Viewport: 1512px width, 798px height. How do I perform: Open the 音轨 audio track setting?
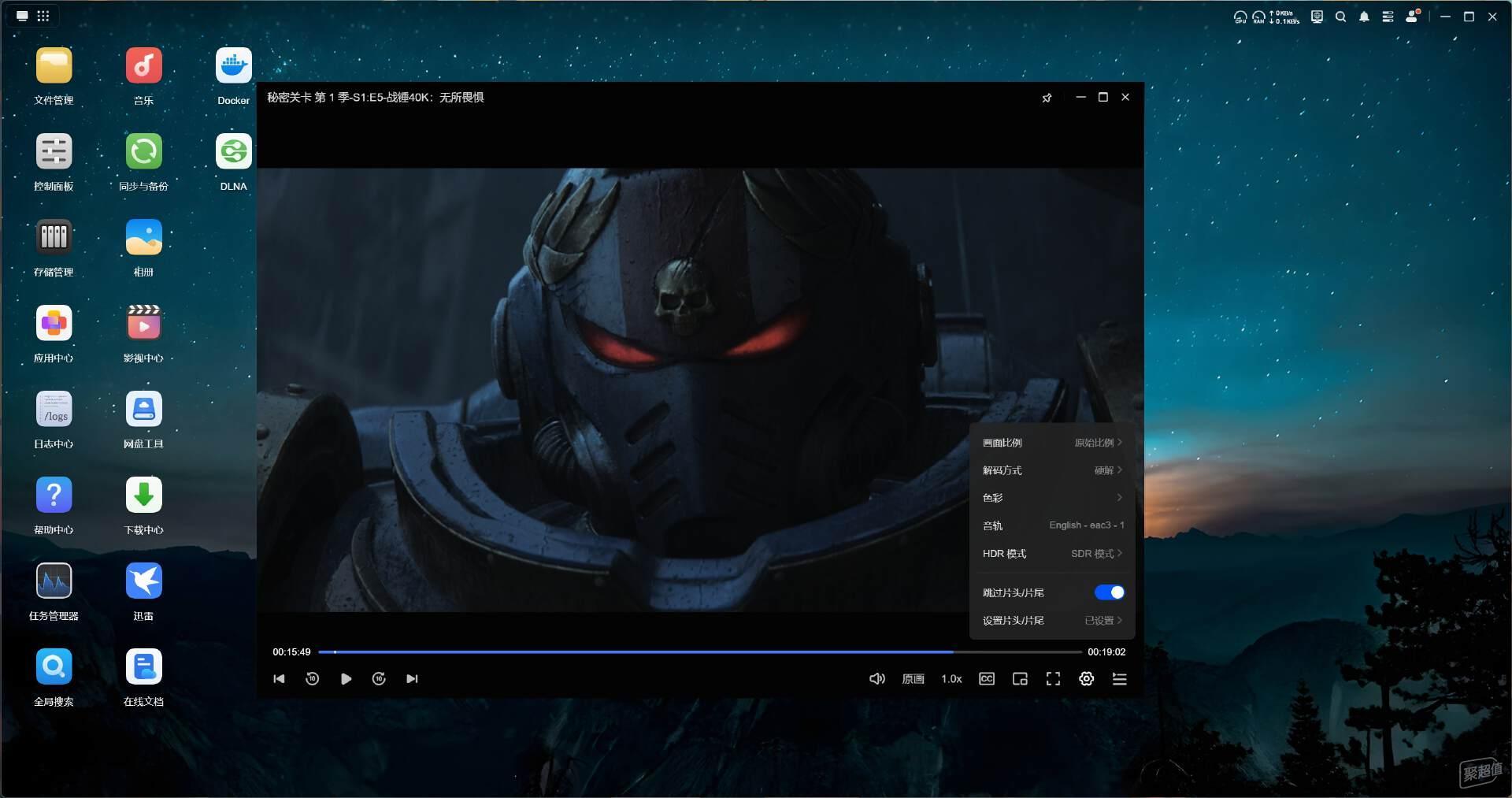[1052, 525]
